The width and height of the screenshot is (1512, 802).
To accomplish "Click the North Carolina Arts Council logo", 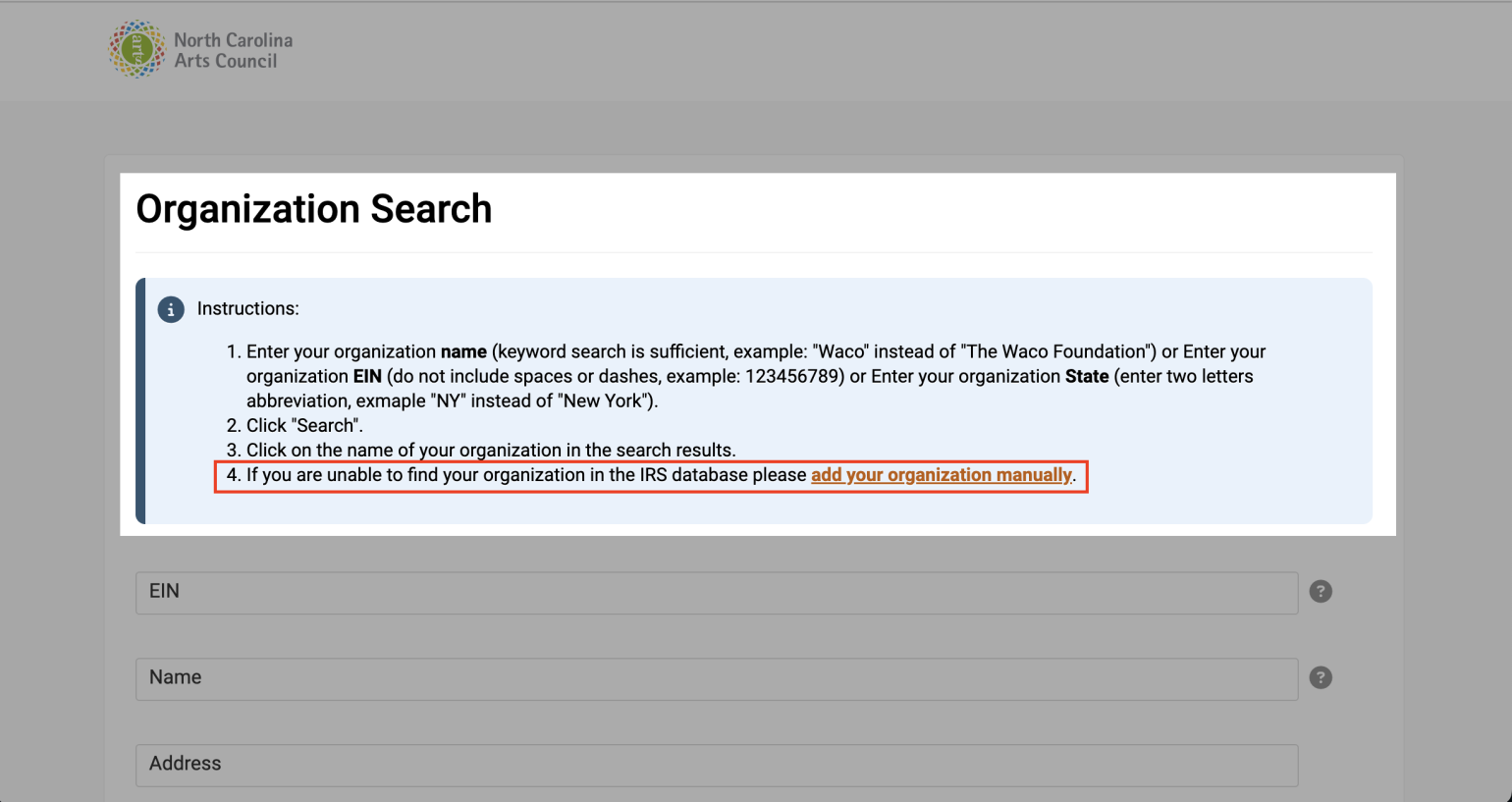I will [200, 49].
